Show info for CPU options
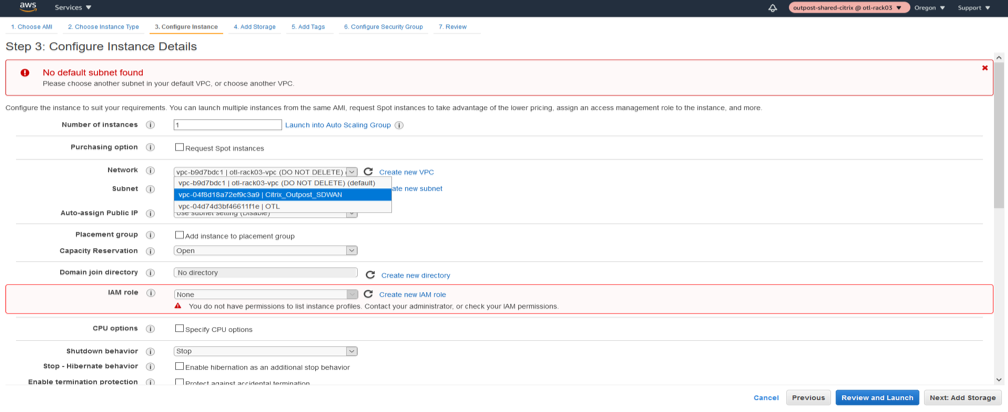 pyautogui.click(x=150, y=328)
